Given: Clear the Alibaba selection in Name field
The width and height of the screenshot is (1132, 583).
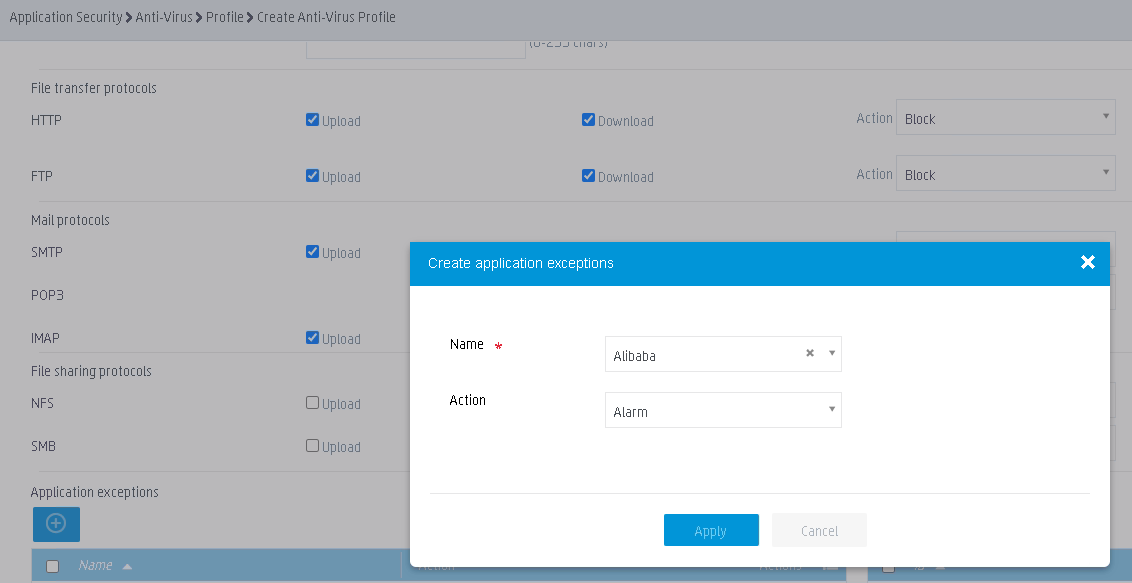Looking at the screenshot, I should (x=810, y=354).
